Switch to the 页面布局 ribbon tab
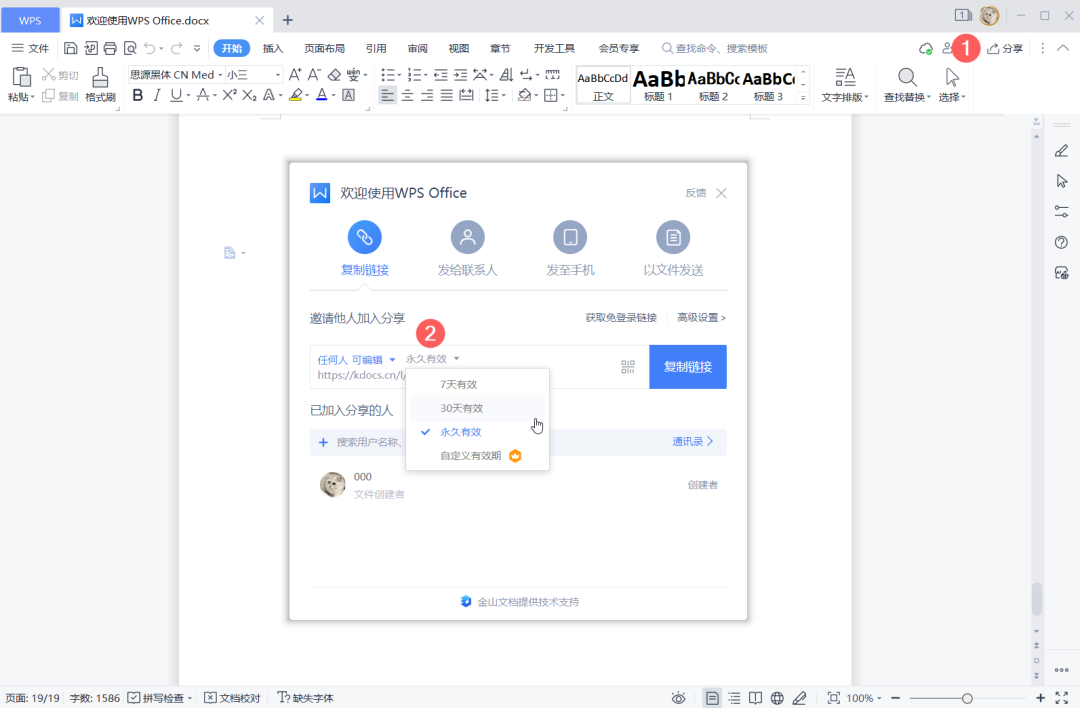1080x708 pixels. [324, 48]
